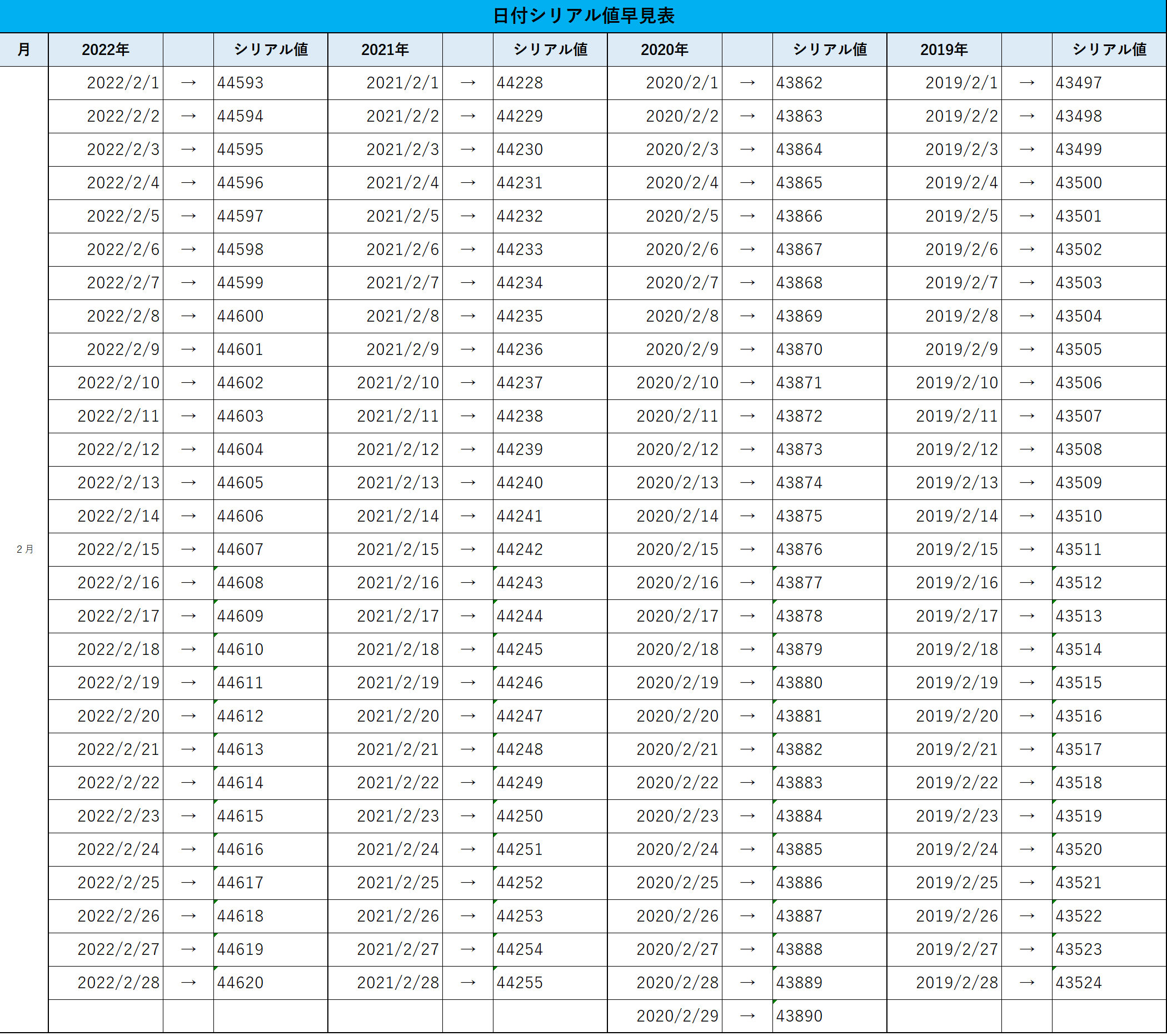Click serial value 43500
1167x1036 pixels.
click(x=1109, y=183)
